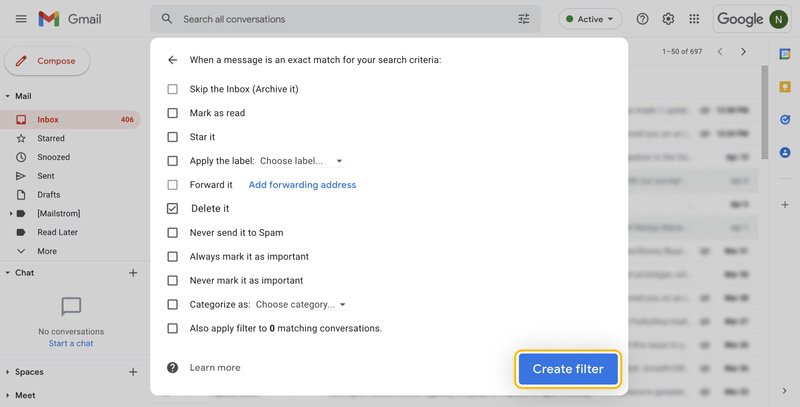Uncheck the Delete it checkbox
The width and height of the screenshot is (800, 407).
[172, 208]
